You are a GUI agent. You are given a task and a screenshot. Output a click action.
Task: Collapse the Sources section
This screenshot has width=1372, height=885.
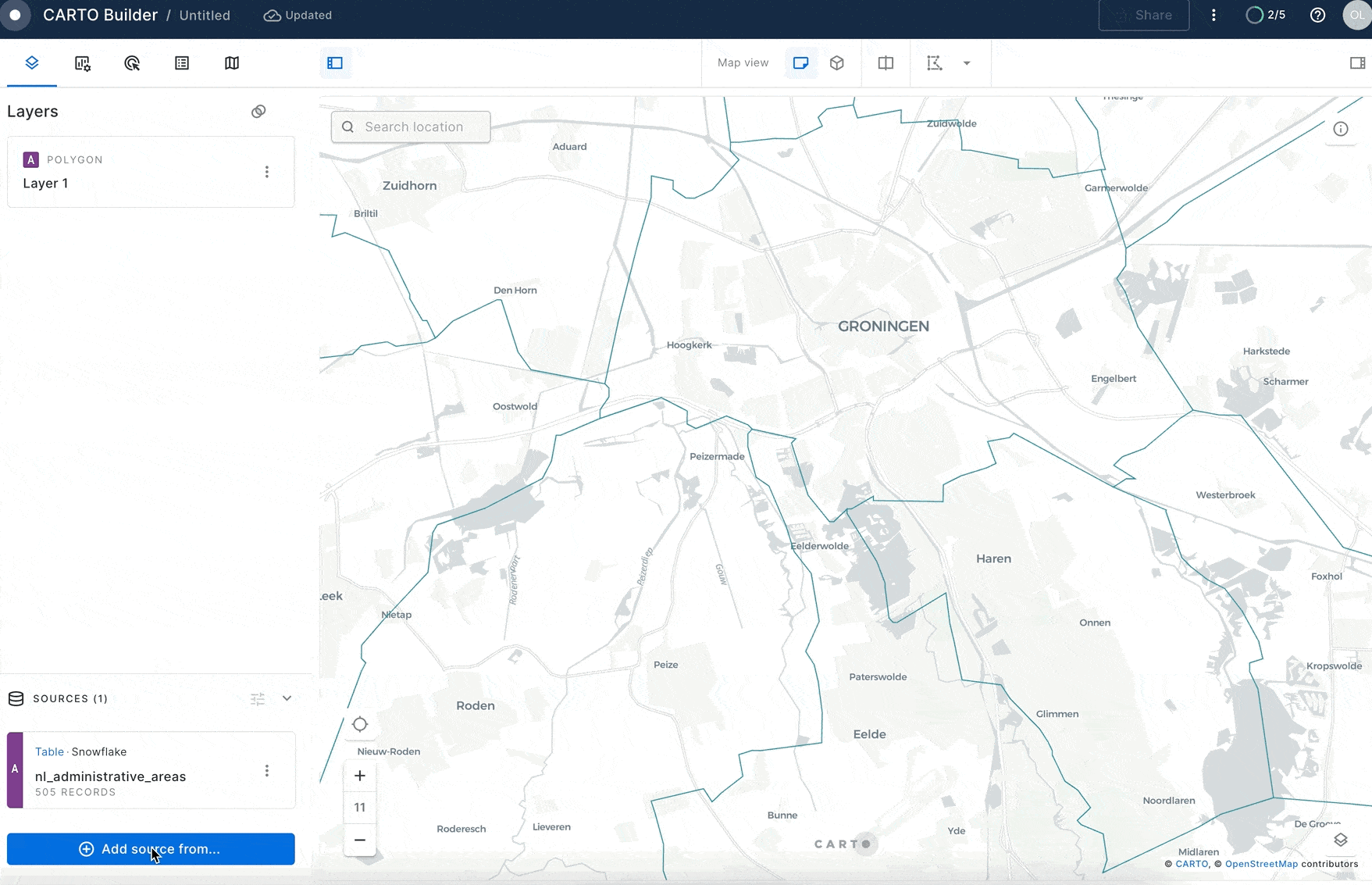[x=287, y=698]
